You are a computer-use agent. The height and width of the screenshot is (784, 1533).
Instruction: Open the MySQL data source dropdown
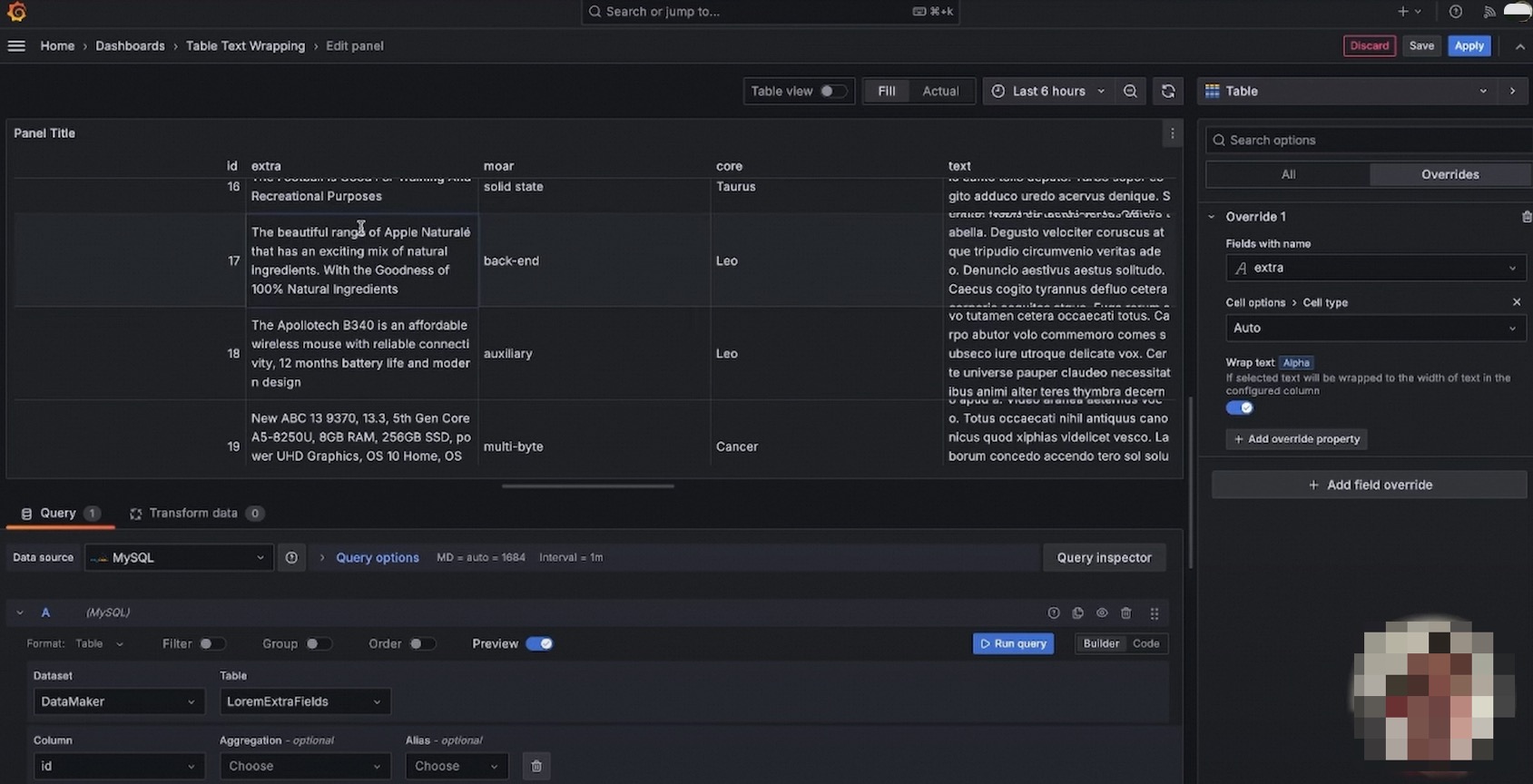point(179,558)
